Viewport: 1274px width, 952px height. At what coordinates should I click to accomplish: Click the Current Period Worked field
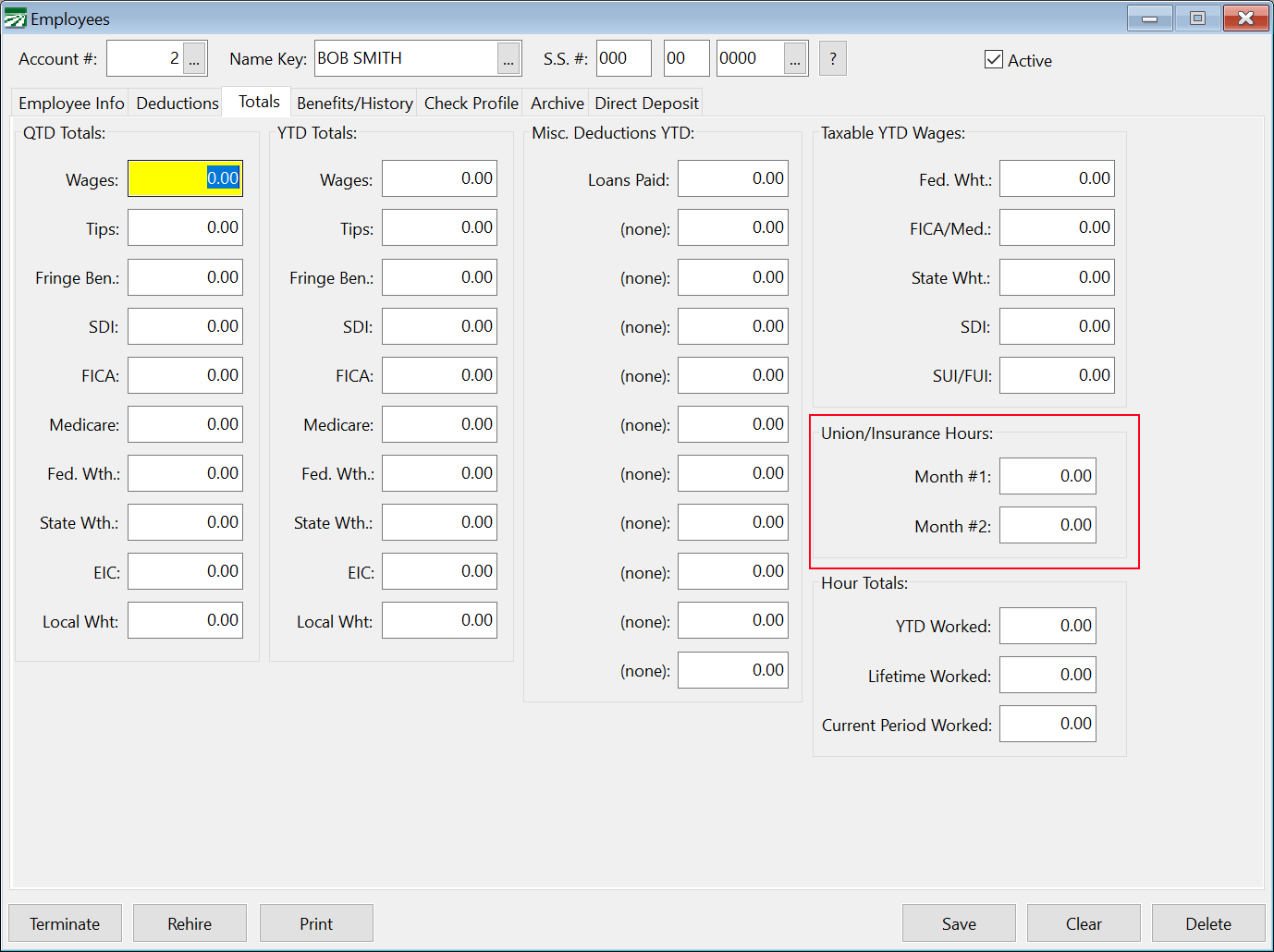1047,724
